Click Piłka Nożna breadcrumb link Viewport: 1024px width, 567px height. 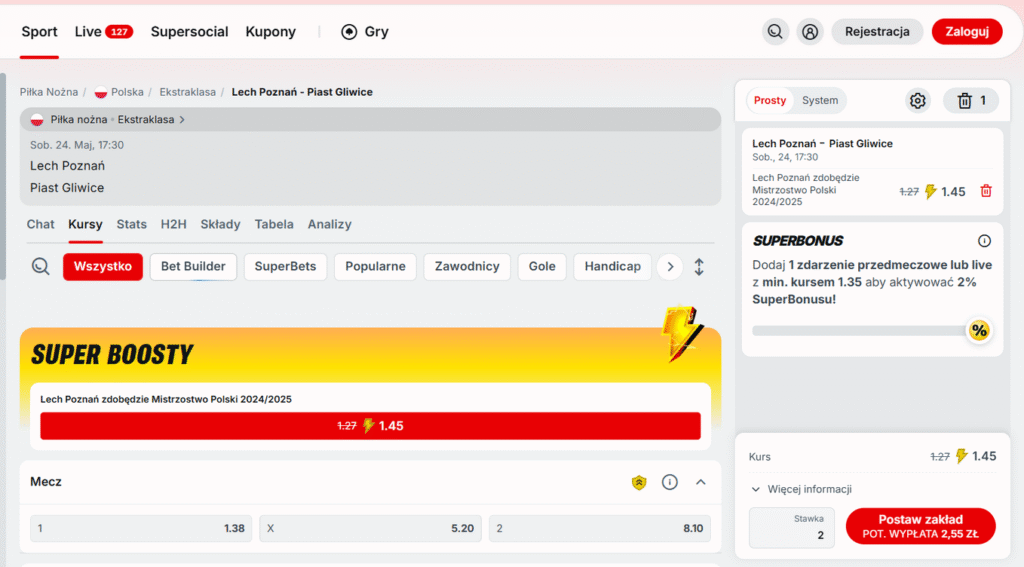point(49,92)
